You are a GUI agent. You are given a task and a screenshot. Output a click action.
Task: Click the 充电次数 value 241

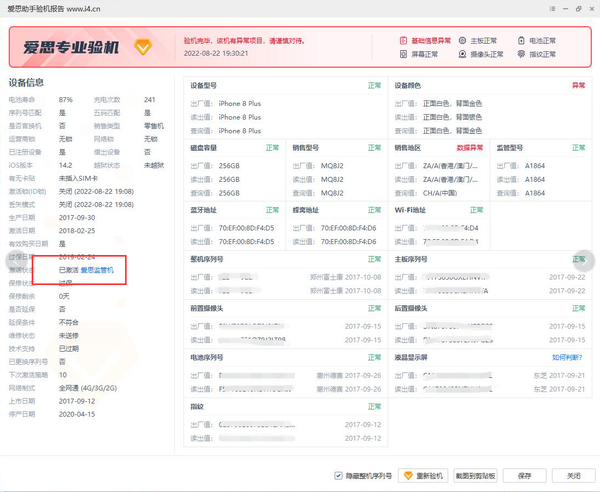[x=150, y=99]
